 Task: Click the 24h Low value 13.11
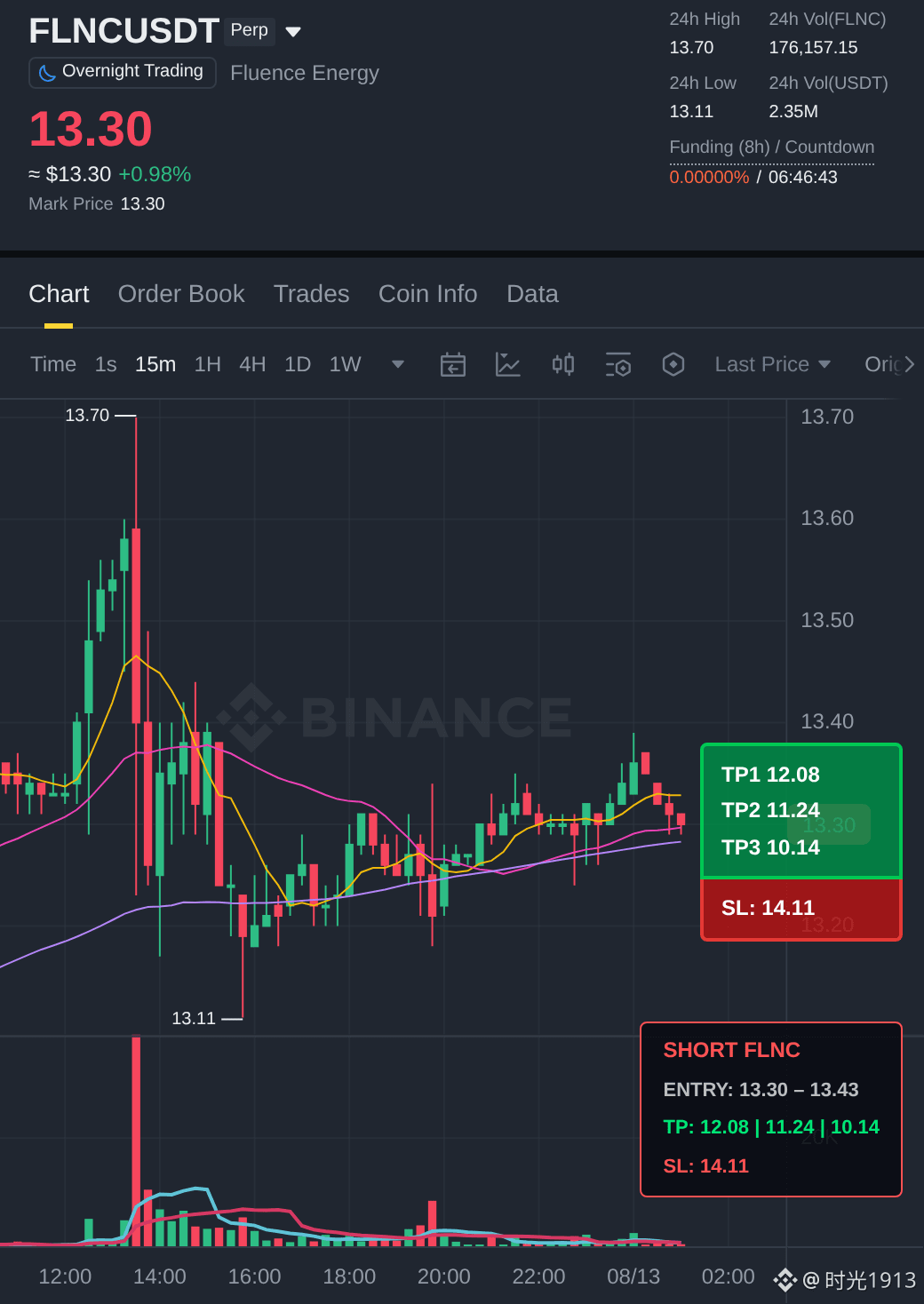(x=691, y=111)
